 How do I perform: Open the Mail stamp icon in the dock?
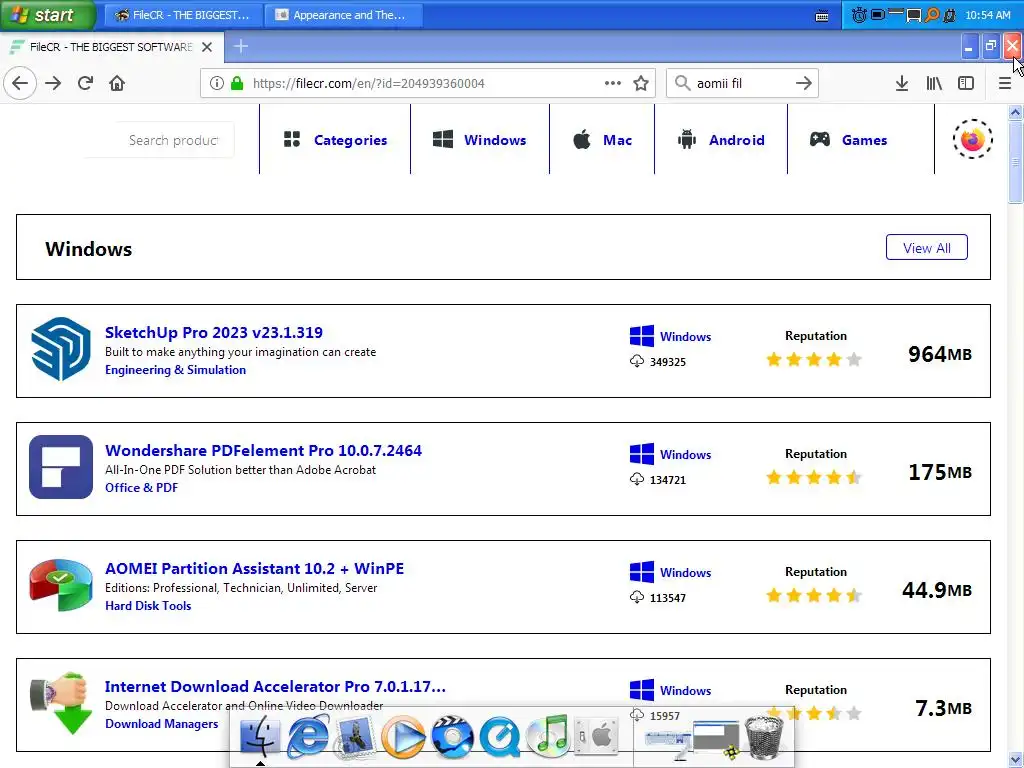click(355, 737)
